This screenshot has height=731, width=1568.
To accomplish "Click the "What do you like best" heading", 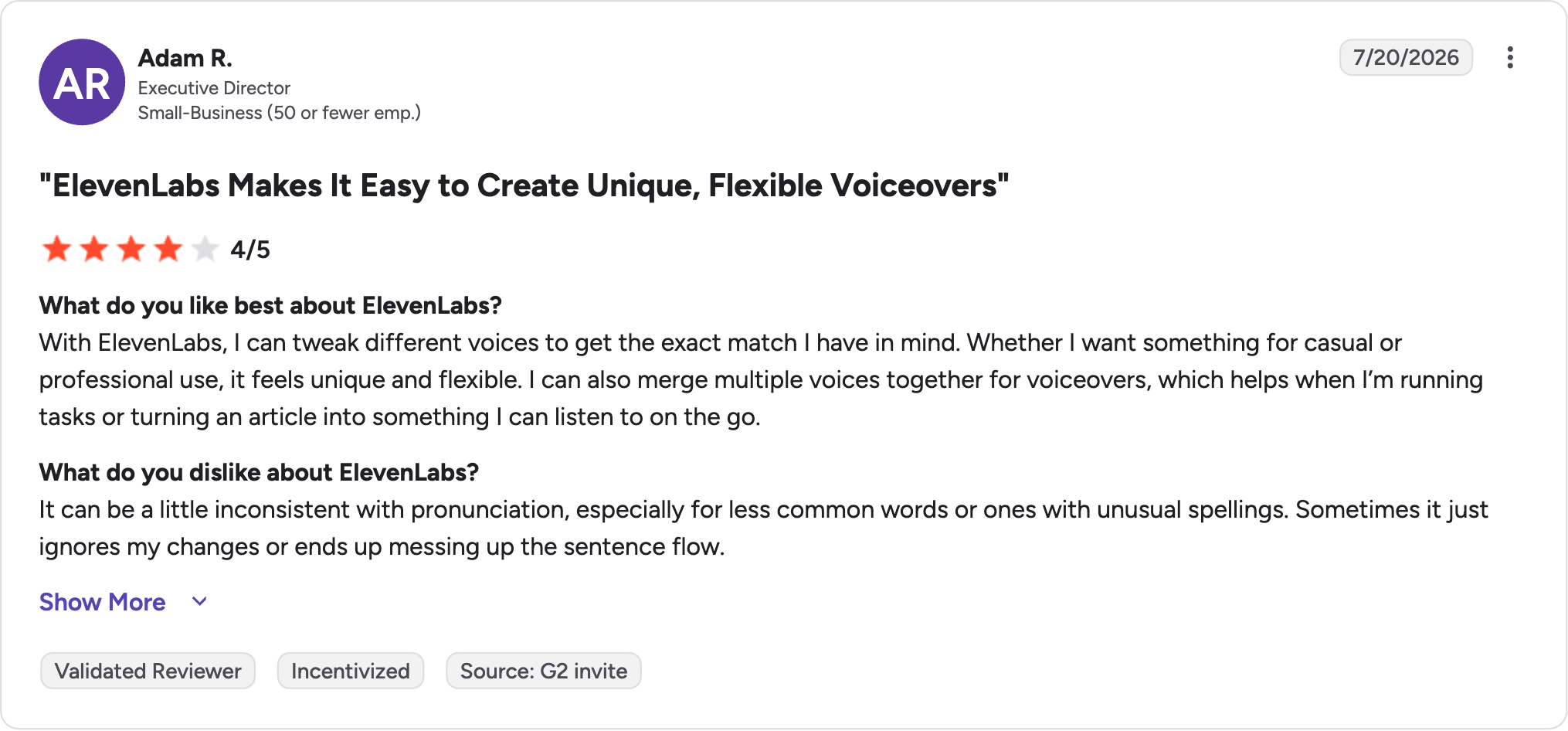I will 270,306.
